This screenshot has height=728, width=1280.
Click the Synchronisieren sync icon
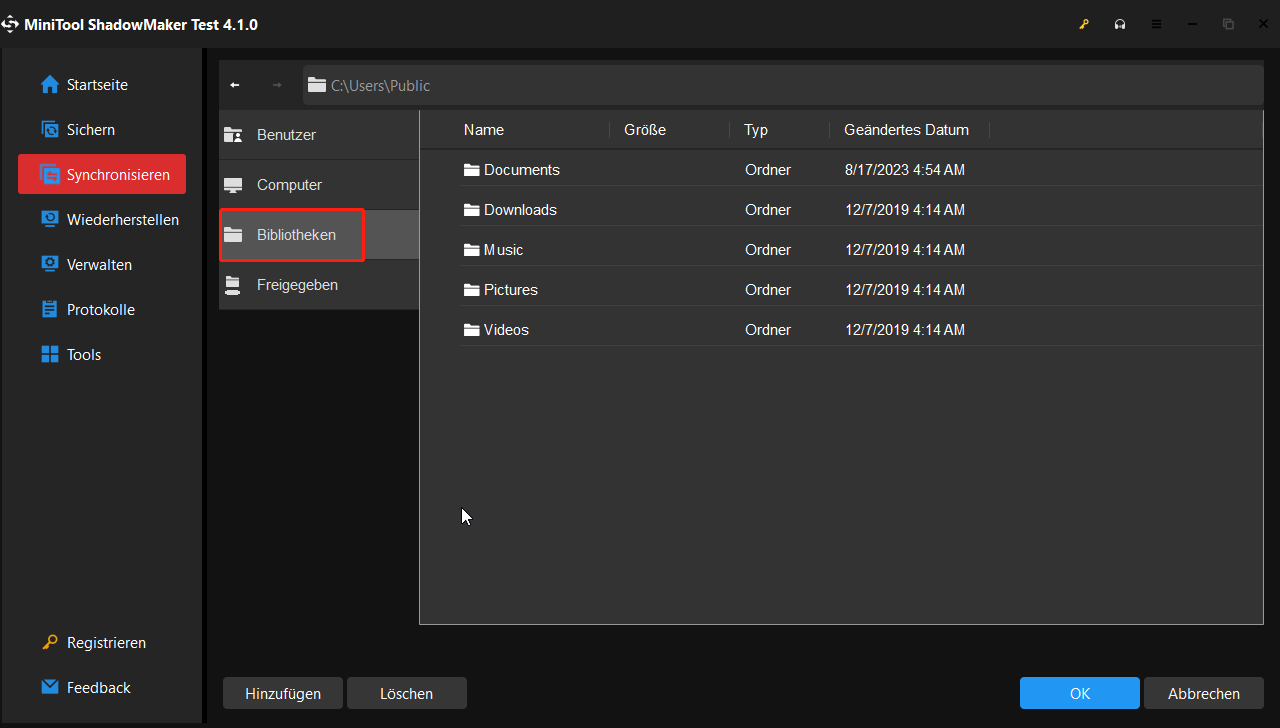click(50, 175)
